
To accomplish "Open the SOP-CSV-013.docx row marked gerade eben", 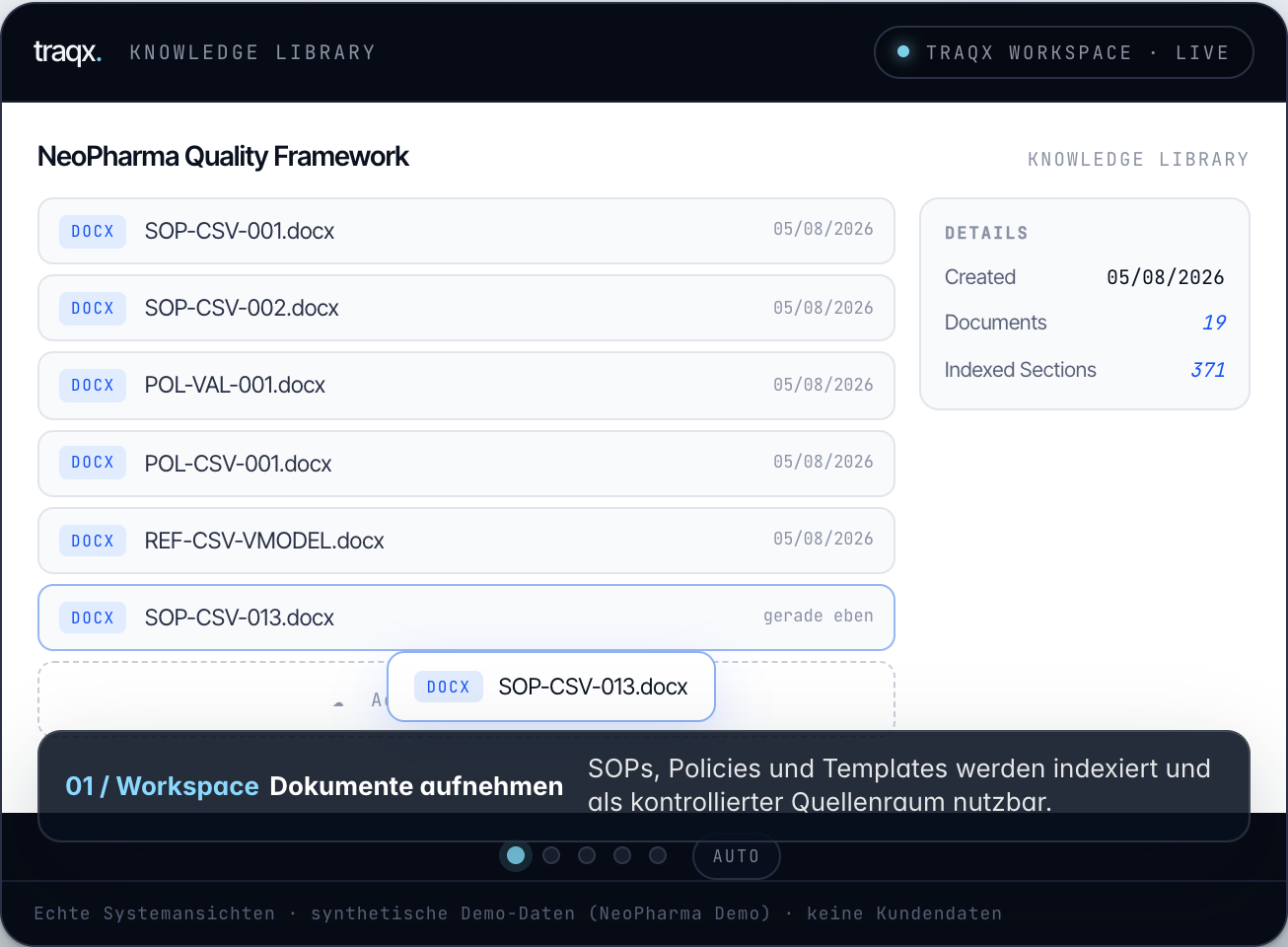I will coord(466,618).
